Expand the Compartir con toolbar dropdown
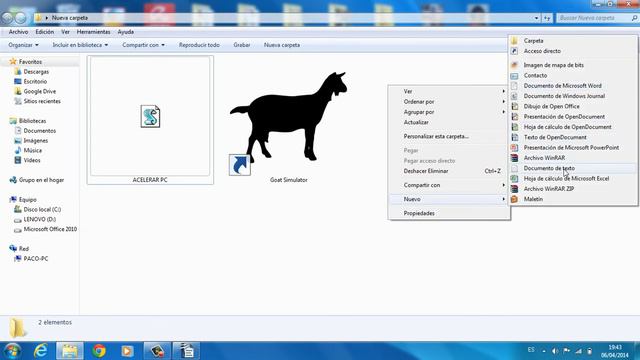This screenshot has height=360, width=640. [143, 45]
